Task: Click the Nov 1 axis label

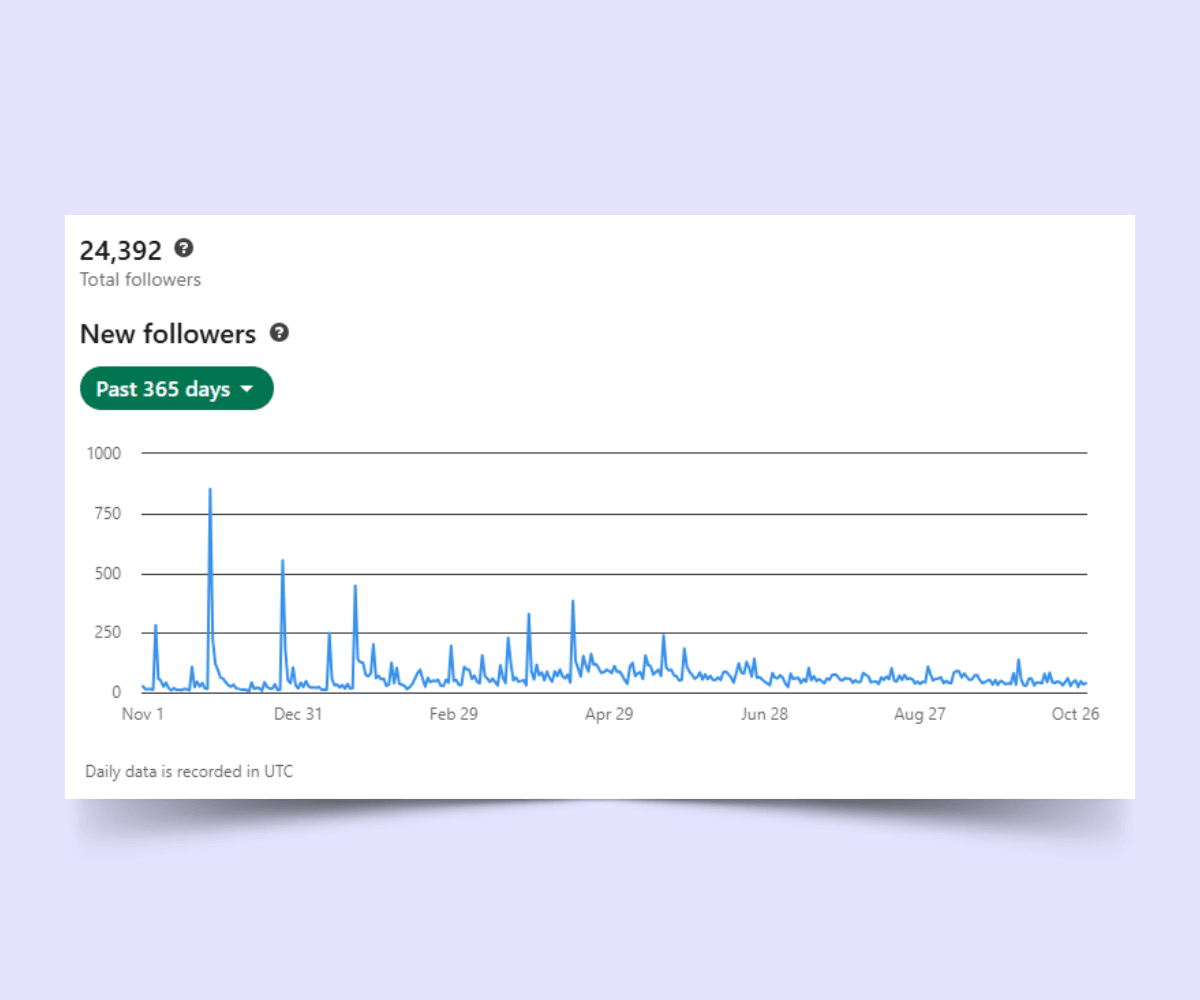Action: coord(142,714)
